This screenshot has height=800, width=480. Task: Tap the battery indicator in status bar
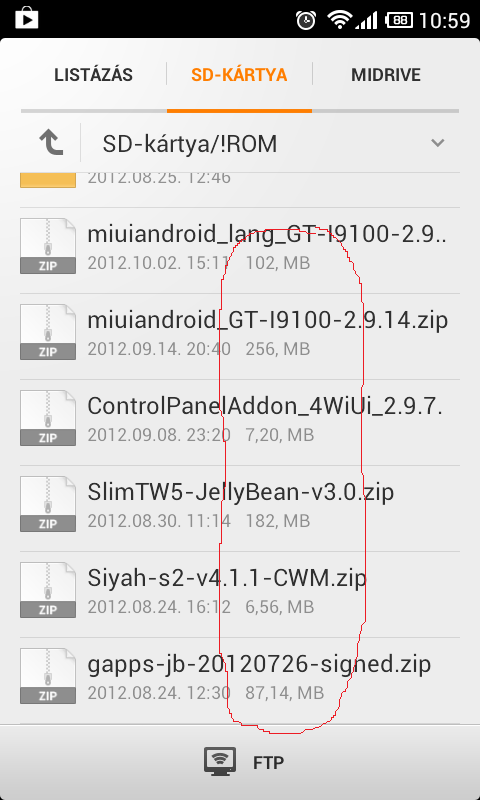click(x=399, y=20)
